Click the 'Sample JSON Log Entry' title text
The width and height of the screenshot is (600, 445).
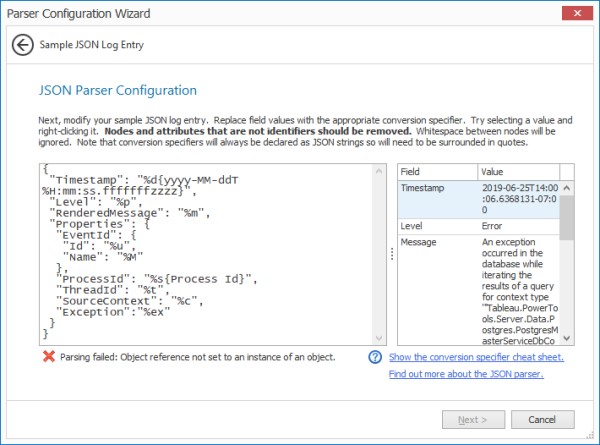tap(92, 45)
